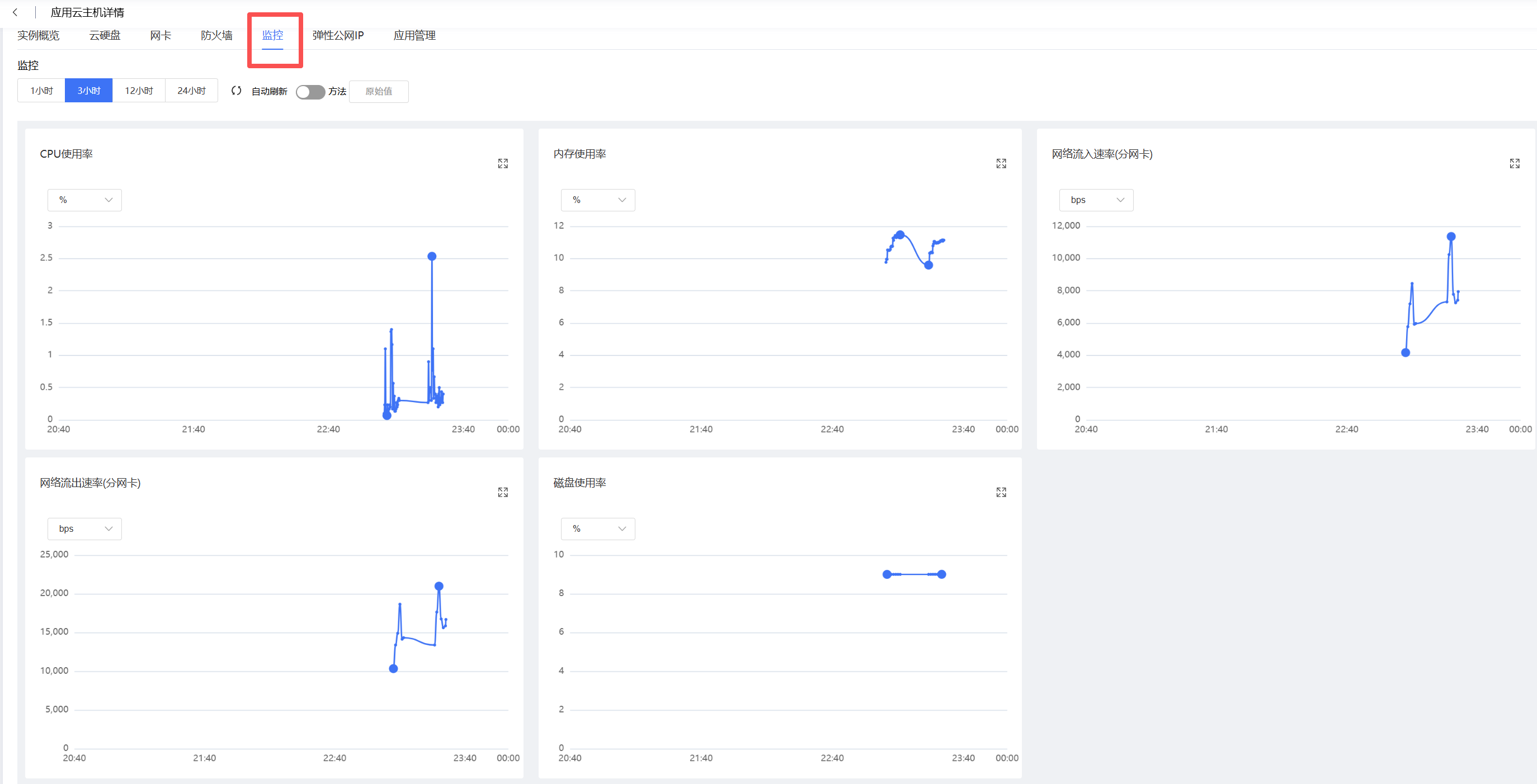Open the CPU使用率 unit dropdown
Image resolution: width=1537 pixels, height=784 pixels.
pyautogui.click(x=84, y=200)
